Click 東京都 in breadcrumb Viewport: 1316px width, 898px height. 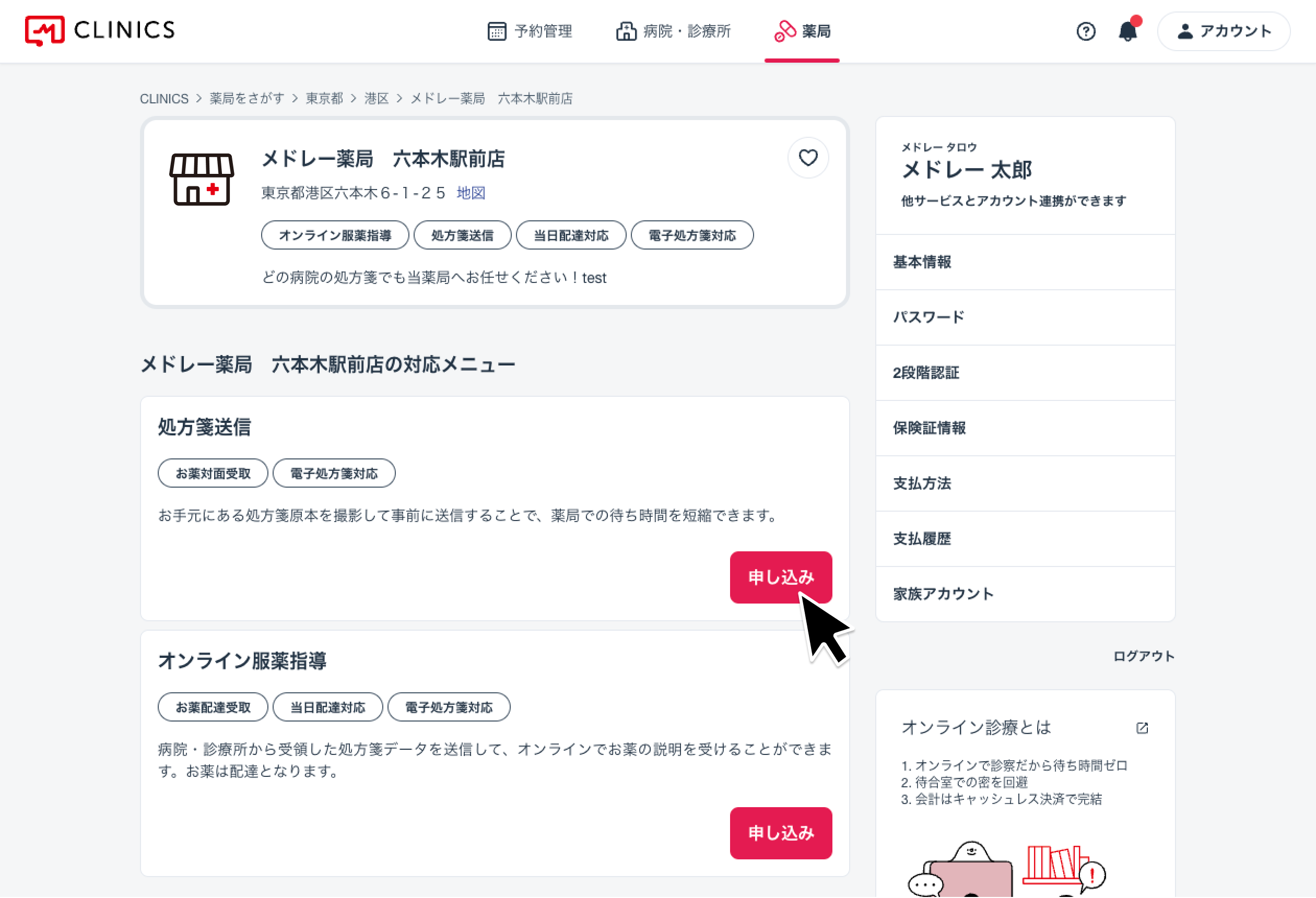pyautogui.click(x=324, y=99)
